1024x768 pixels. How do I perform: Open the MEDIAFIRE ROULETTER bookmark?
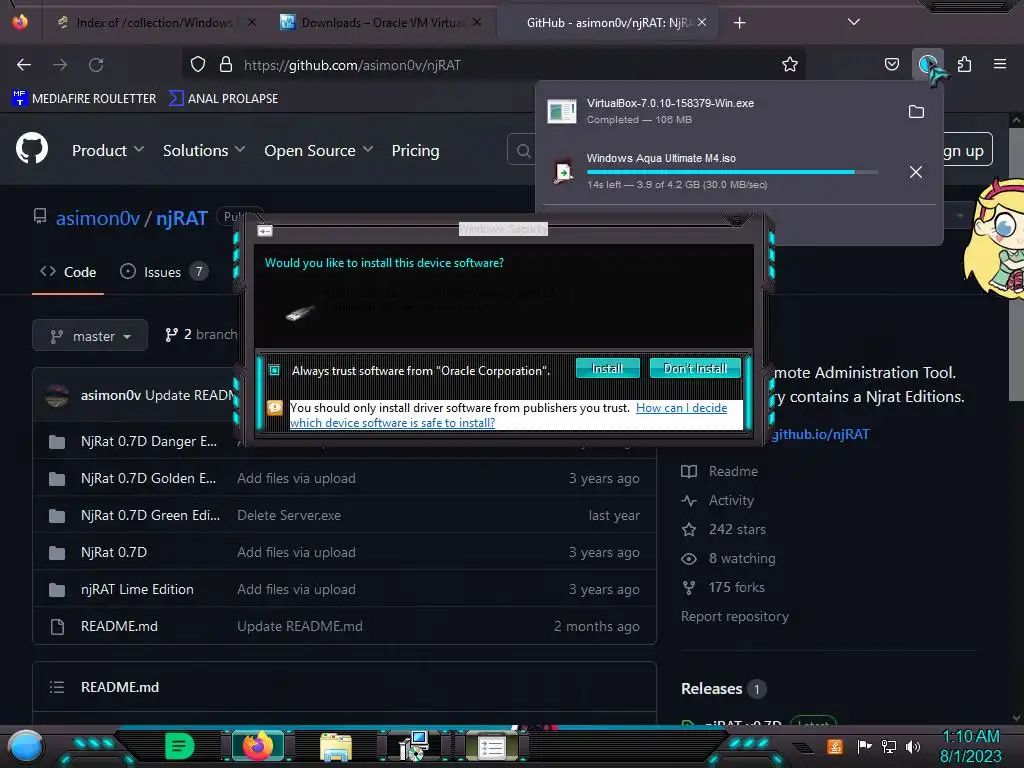(84, 99)
